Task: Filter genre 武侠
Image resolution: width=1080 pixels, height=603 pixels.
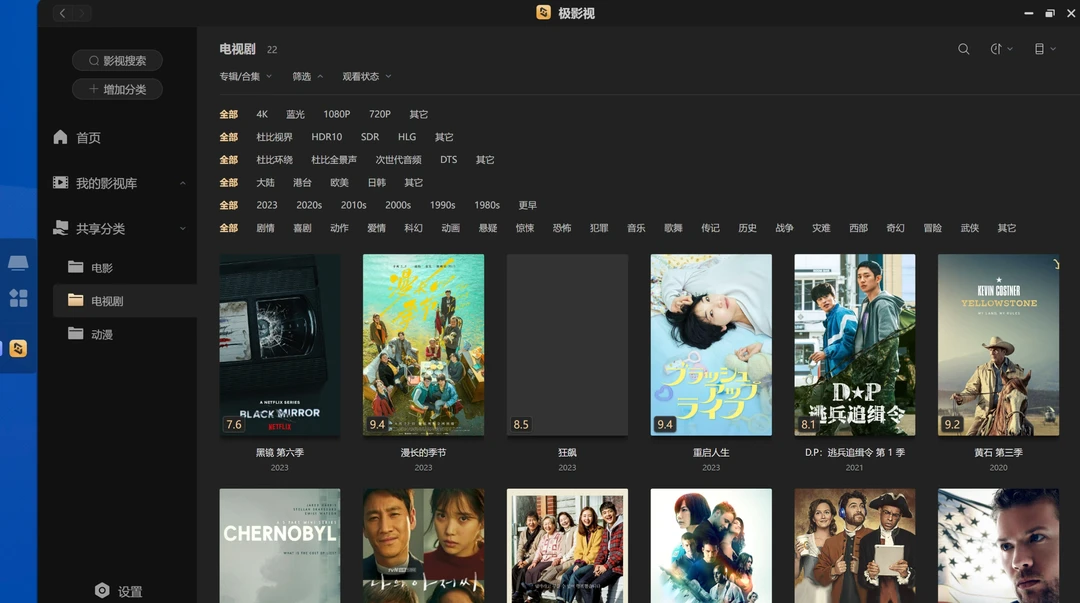Action: point(970,228)
